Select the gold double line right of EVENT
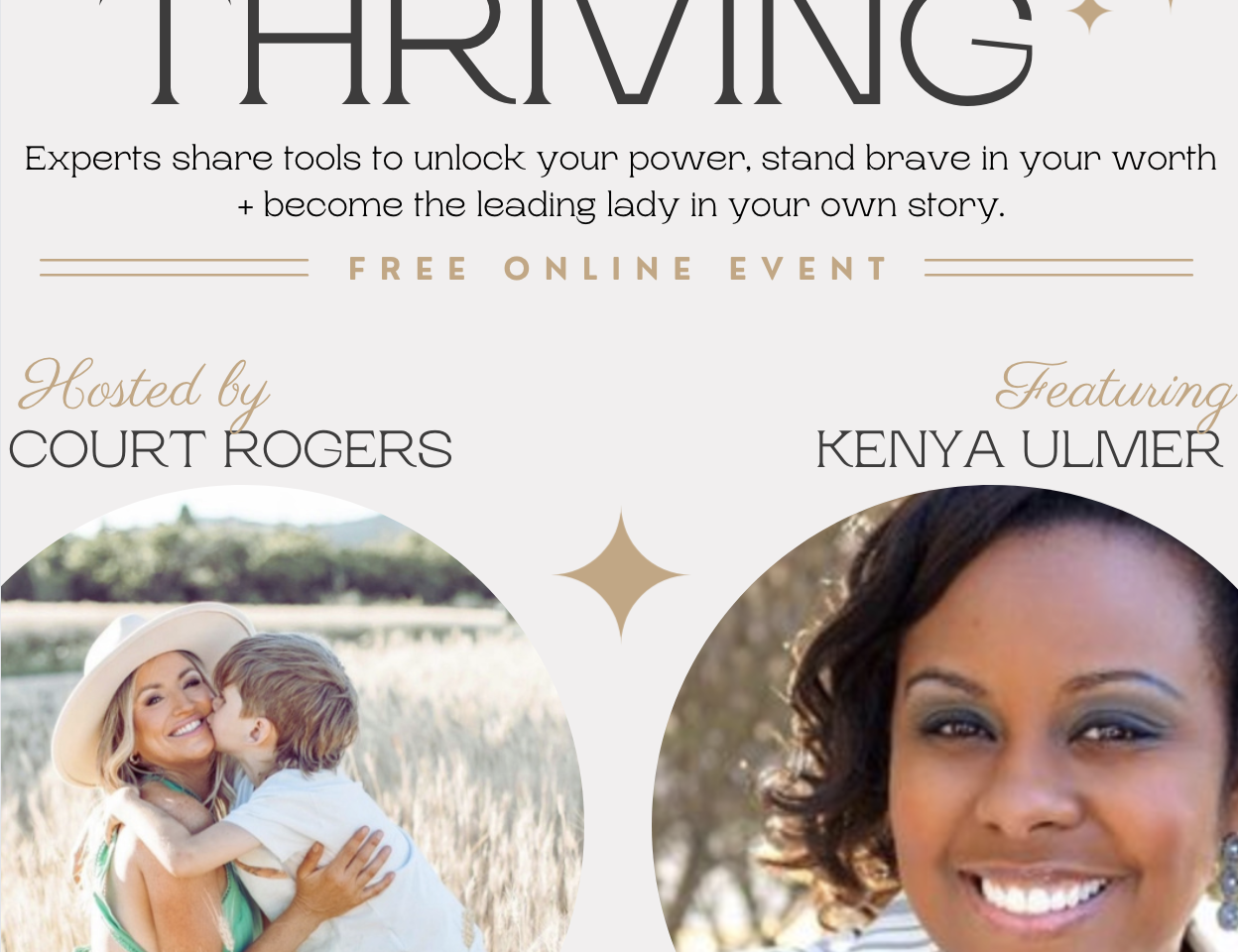Screen dimensions: 1238x952 (1058, 268)
